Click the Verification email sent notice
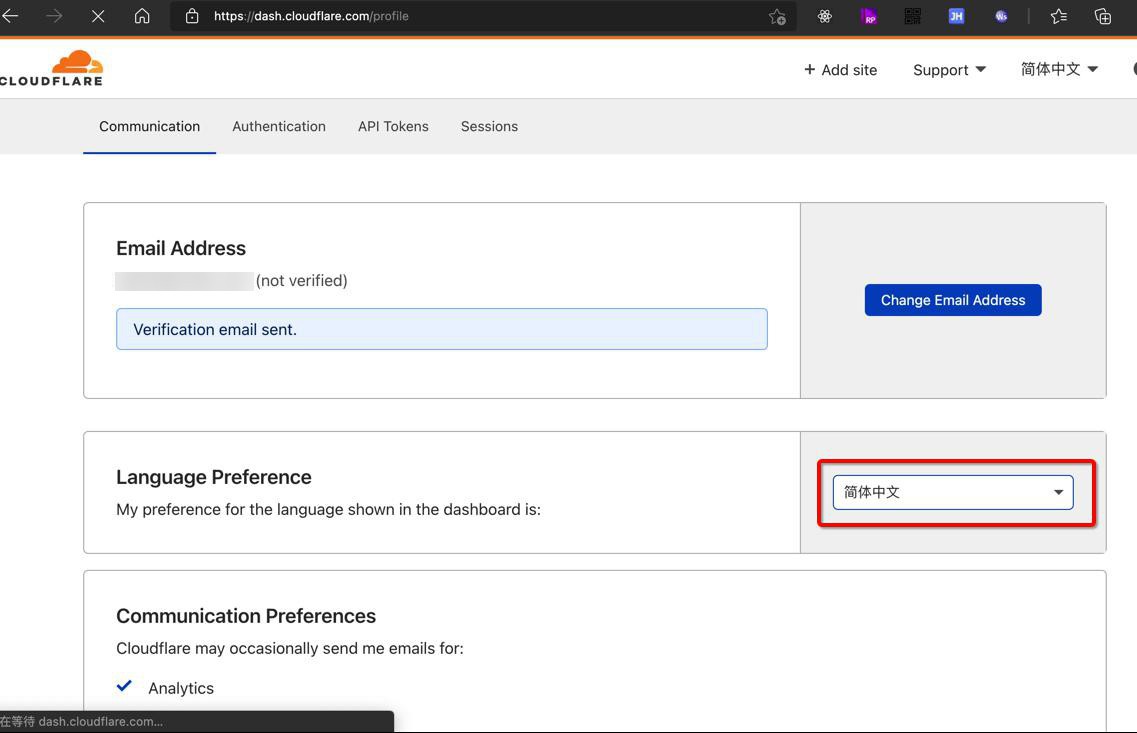 click(442, 329)
